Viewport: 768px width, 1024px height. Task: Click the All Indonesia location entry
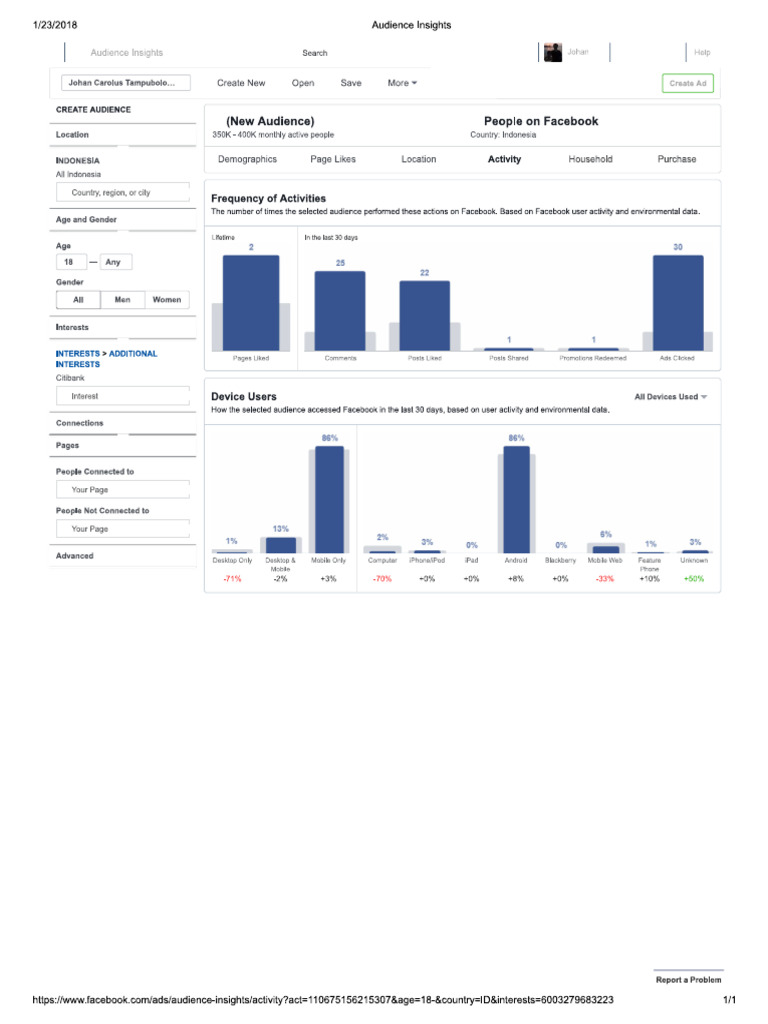point(78,174)
